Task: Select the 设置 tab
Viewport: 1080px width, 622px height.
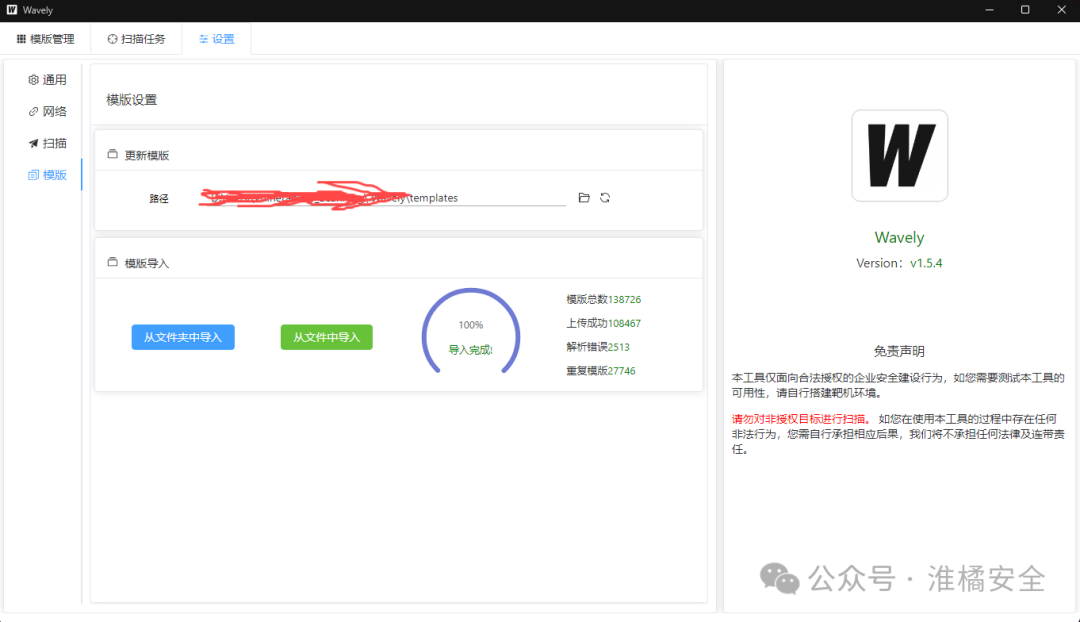Action: [216, 39]
